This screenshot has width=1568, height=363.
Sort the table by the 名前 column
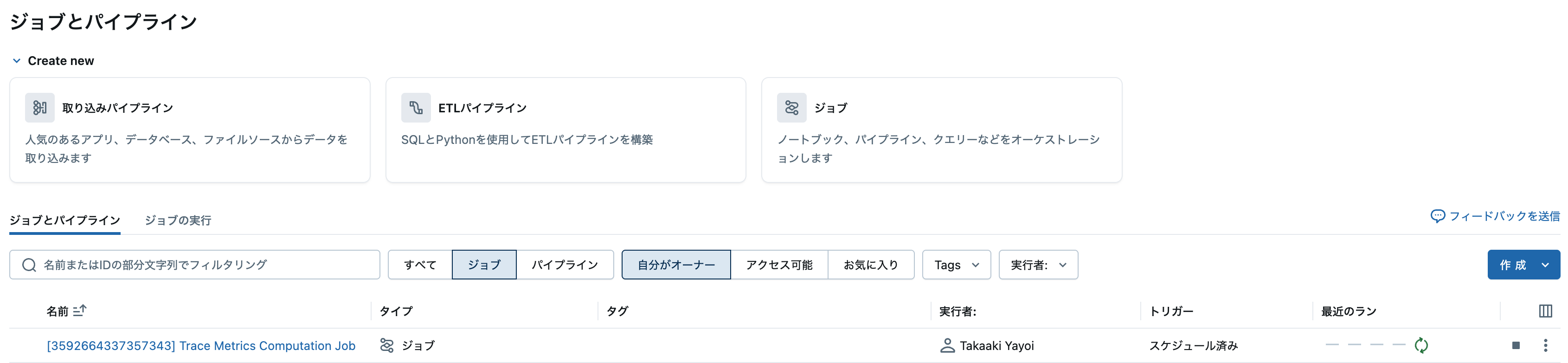[67, 311]
